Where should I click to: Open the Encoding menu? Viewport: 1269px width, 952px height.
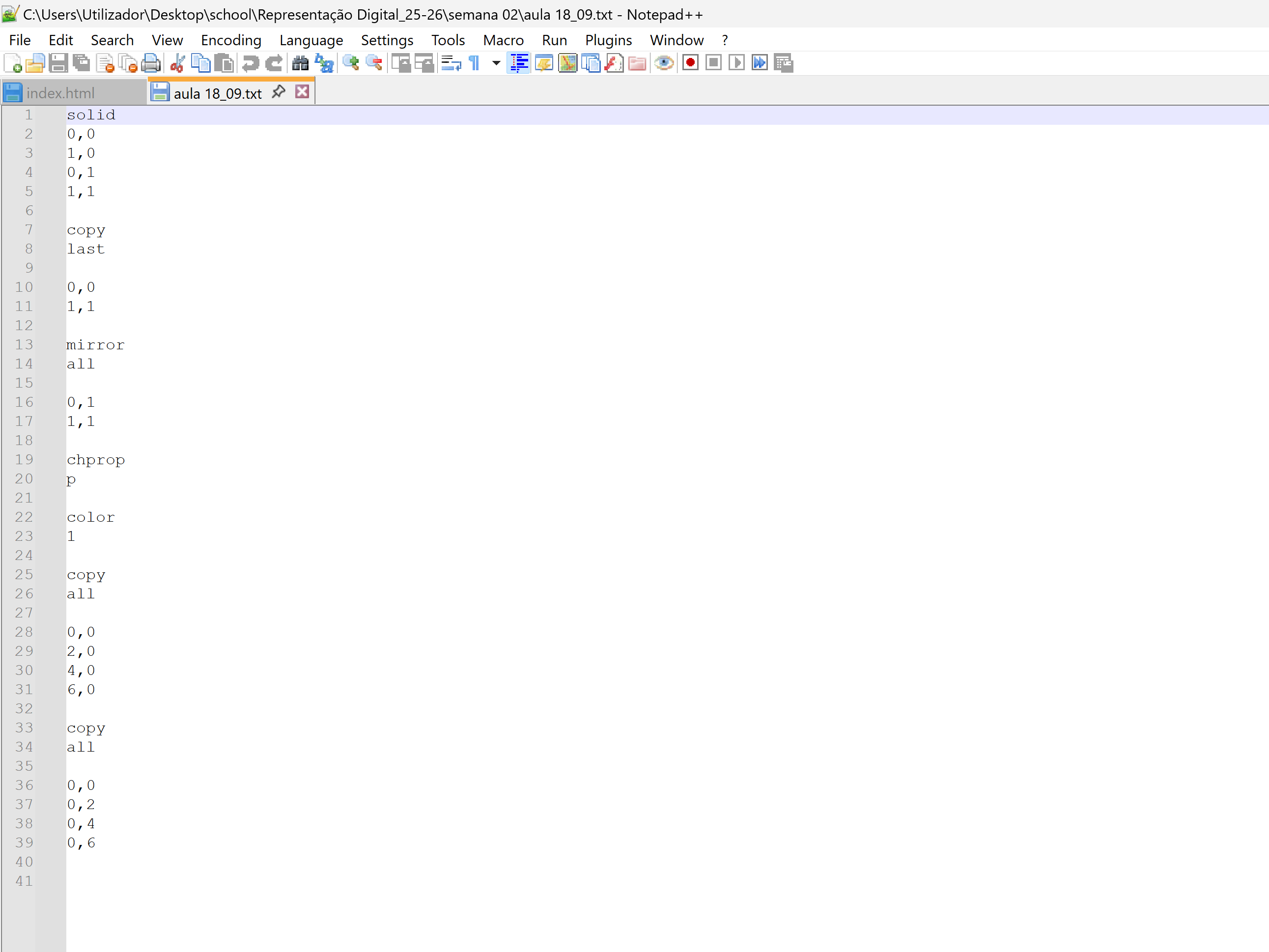(230, 40)
